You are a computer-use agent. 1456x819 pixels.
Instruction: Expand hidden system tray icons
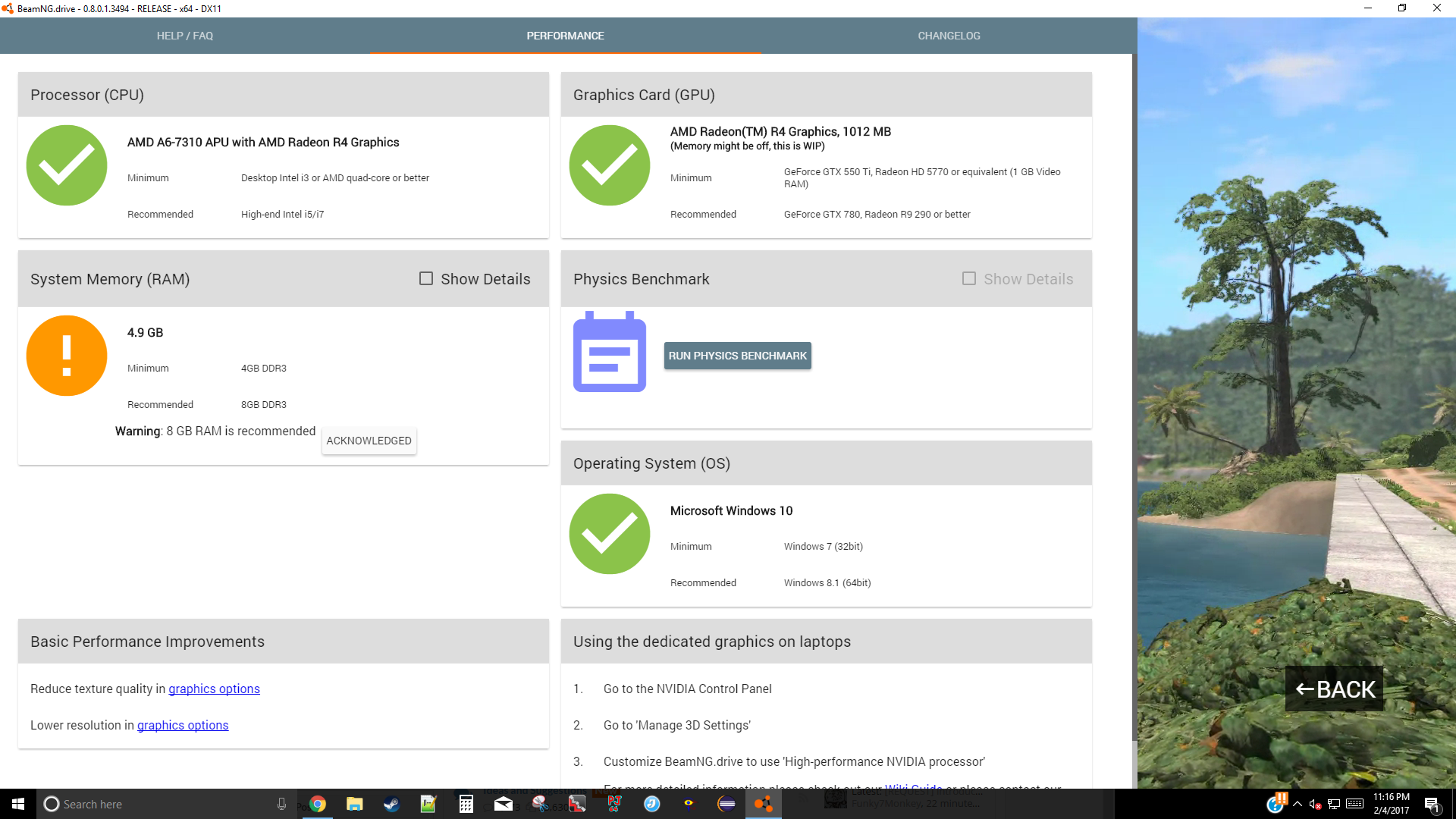point(1298,804)
